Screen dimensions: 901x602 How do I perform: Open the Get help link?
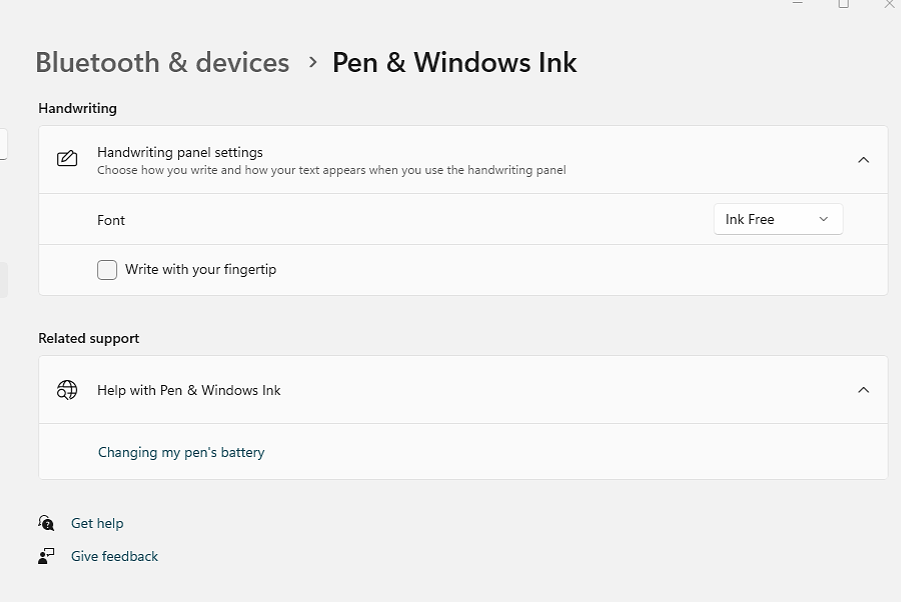(97, 522)
